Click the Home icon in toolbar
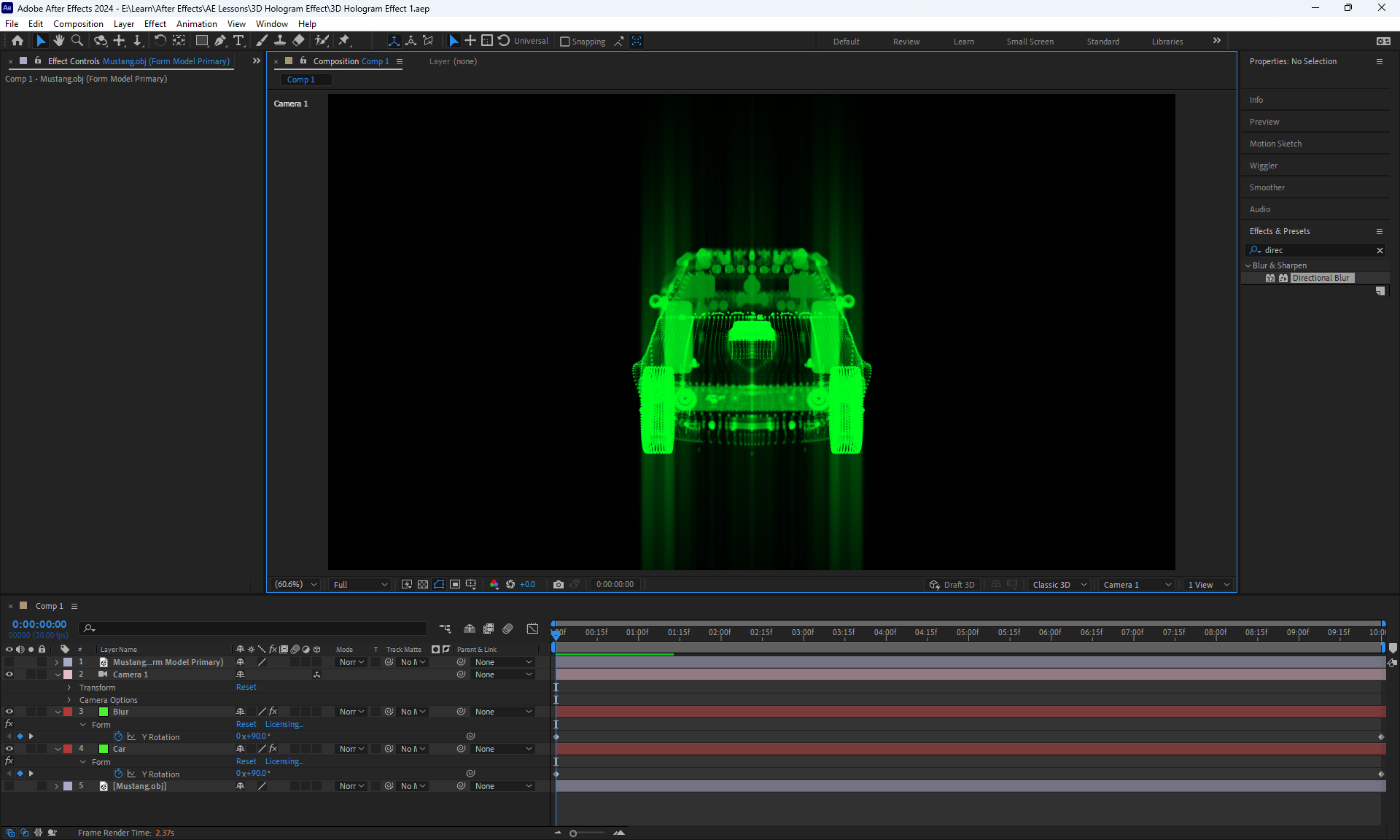This screenshot has width=1400, height=840. pyautogui.click(x=17, y=41)
